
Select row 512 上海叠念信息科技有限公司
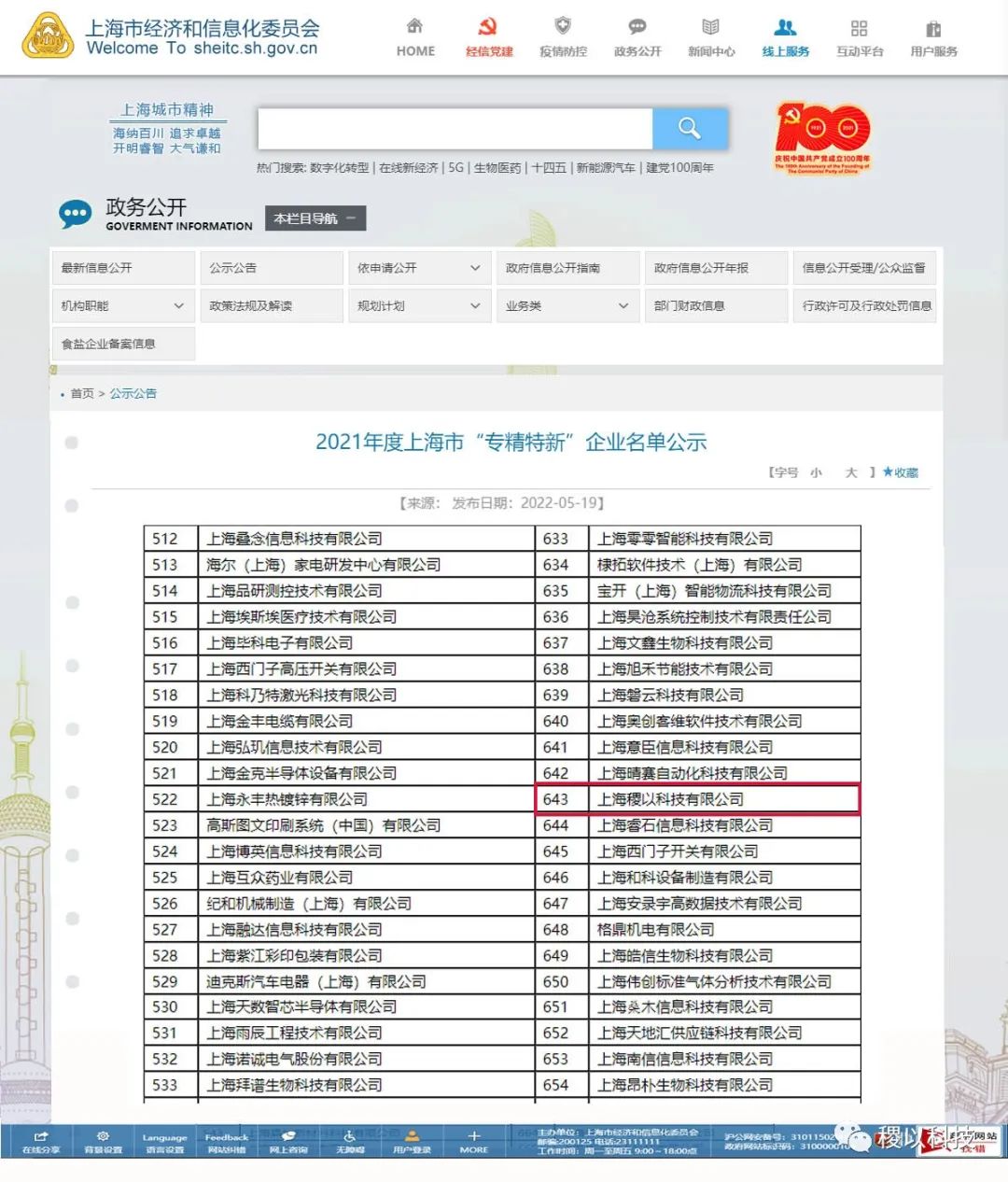(x=339, y=539)
